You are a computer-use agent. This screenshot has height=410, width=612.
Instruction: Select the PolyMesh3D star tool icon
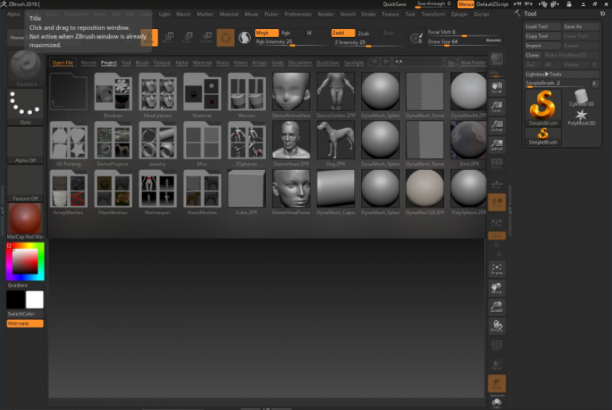[x=581, y=117]
